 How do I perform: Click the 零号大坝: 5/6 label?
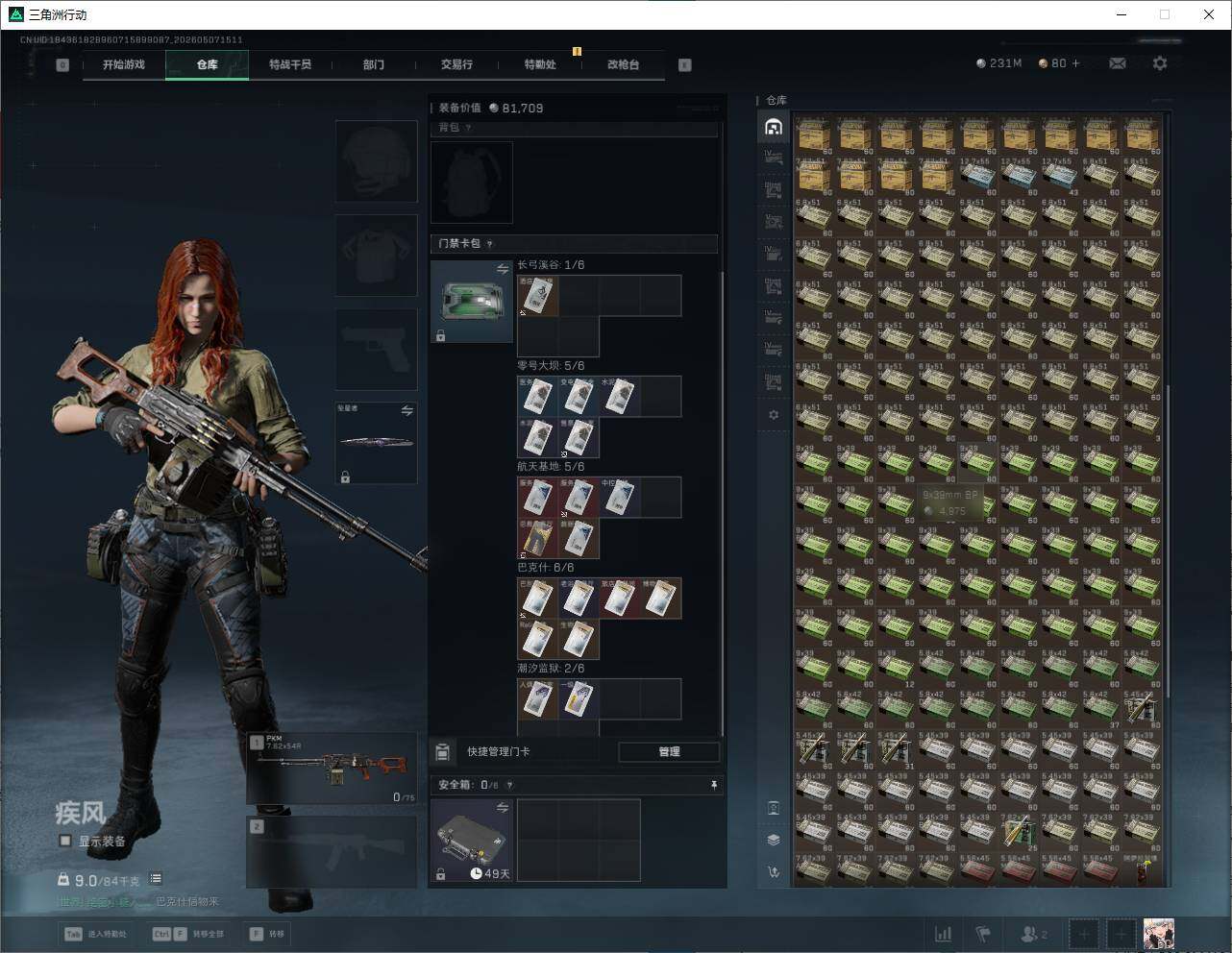tap(551, 365)
